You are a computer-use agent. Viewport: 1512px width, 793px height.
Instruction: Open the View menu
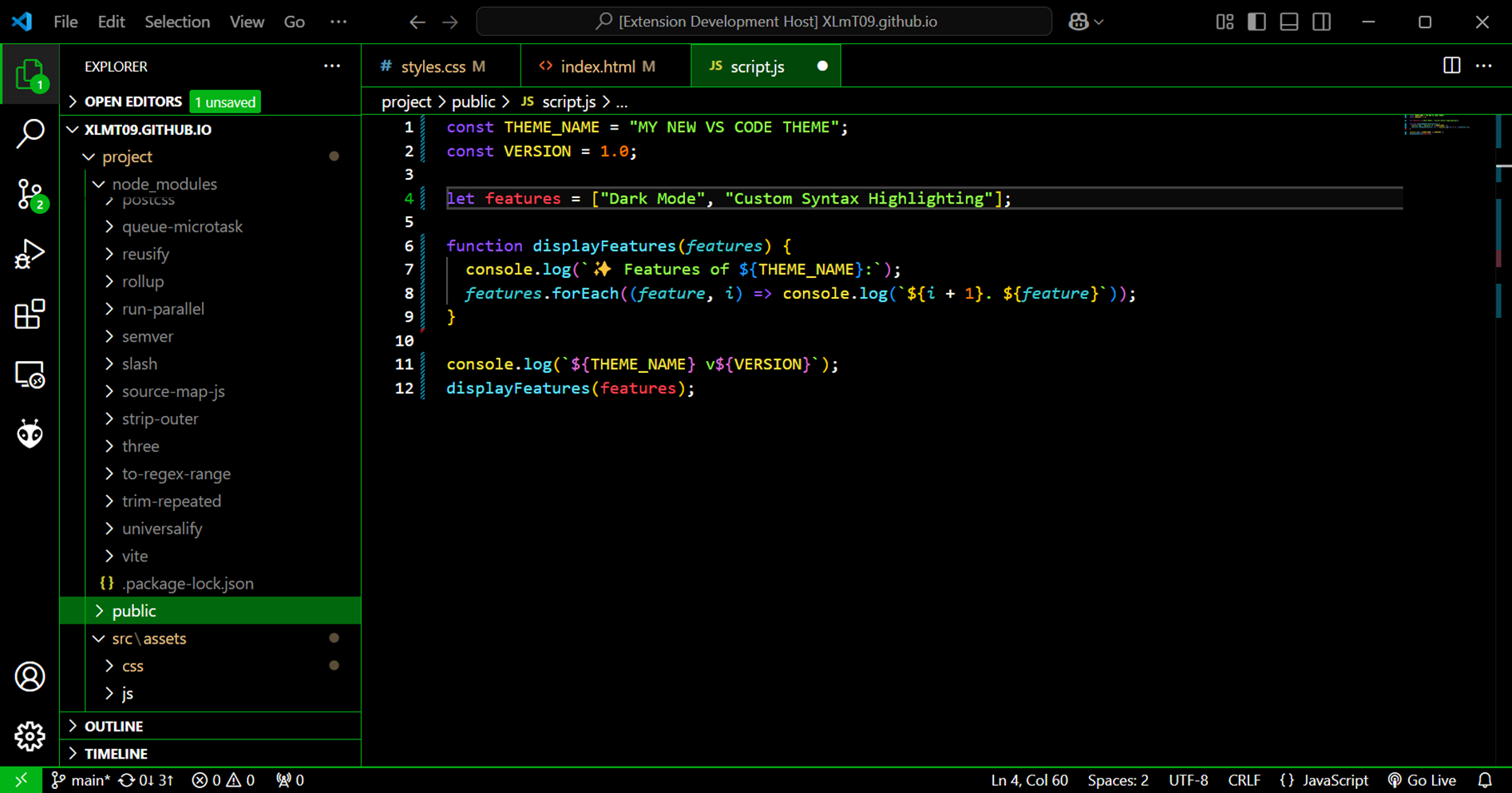click(x=247, y=22)
